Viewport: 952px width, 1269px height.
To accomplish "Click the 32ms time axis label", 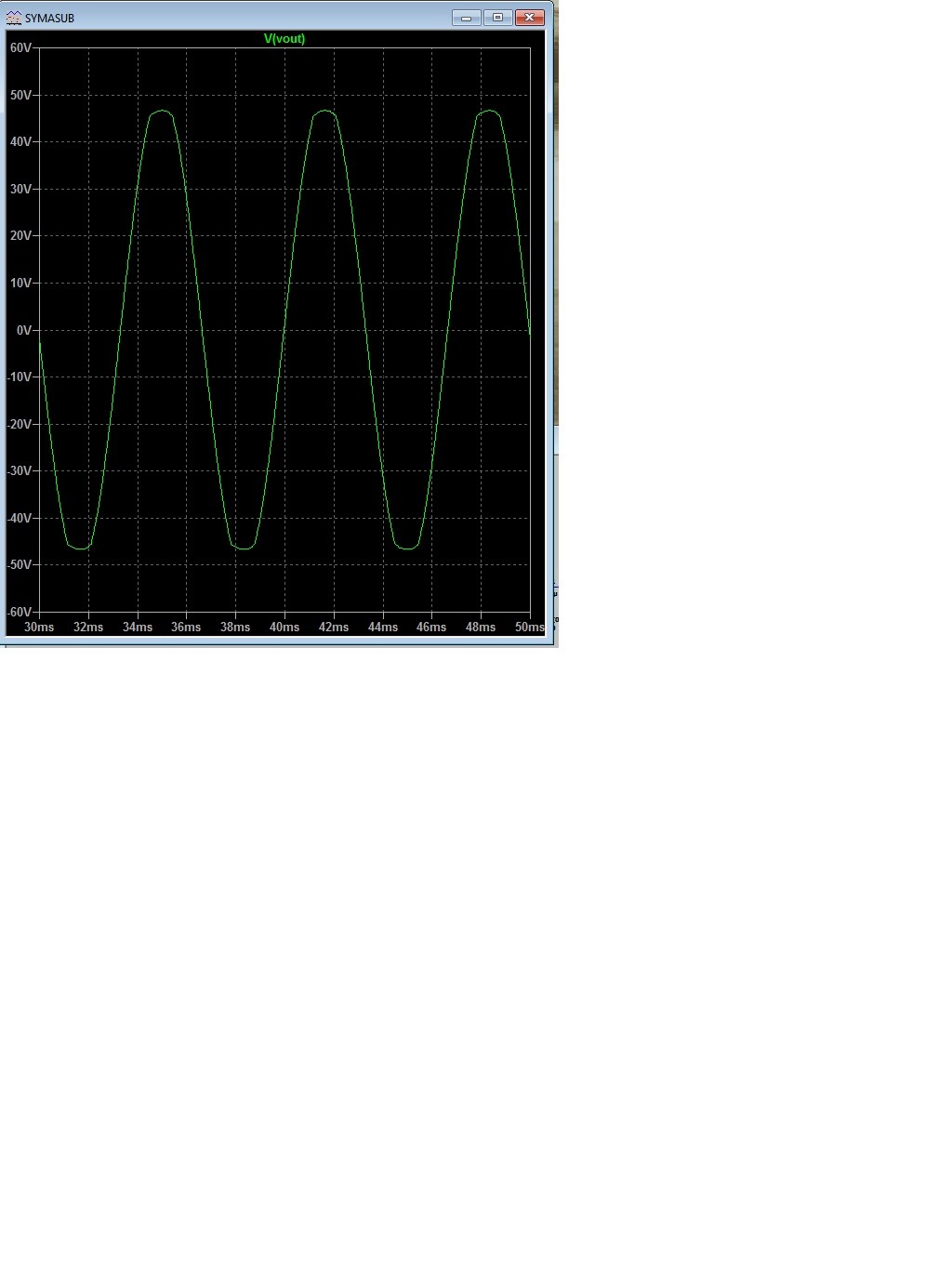I will pos(88,628).
